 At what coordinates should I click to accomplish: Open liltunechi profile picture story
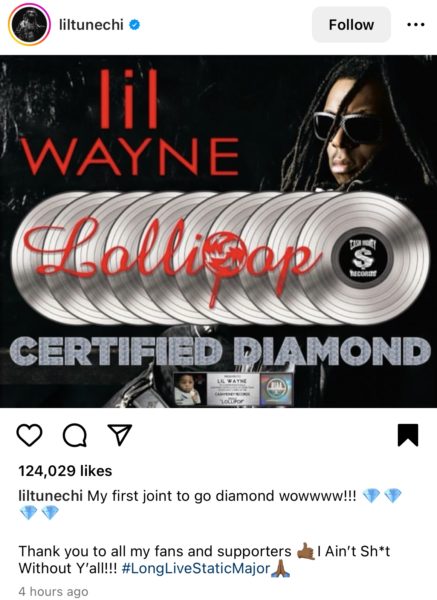[x=29, y=25]
